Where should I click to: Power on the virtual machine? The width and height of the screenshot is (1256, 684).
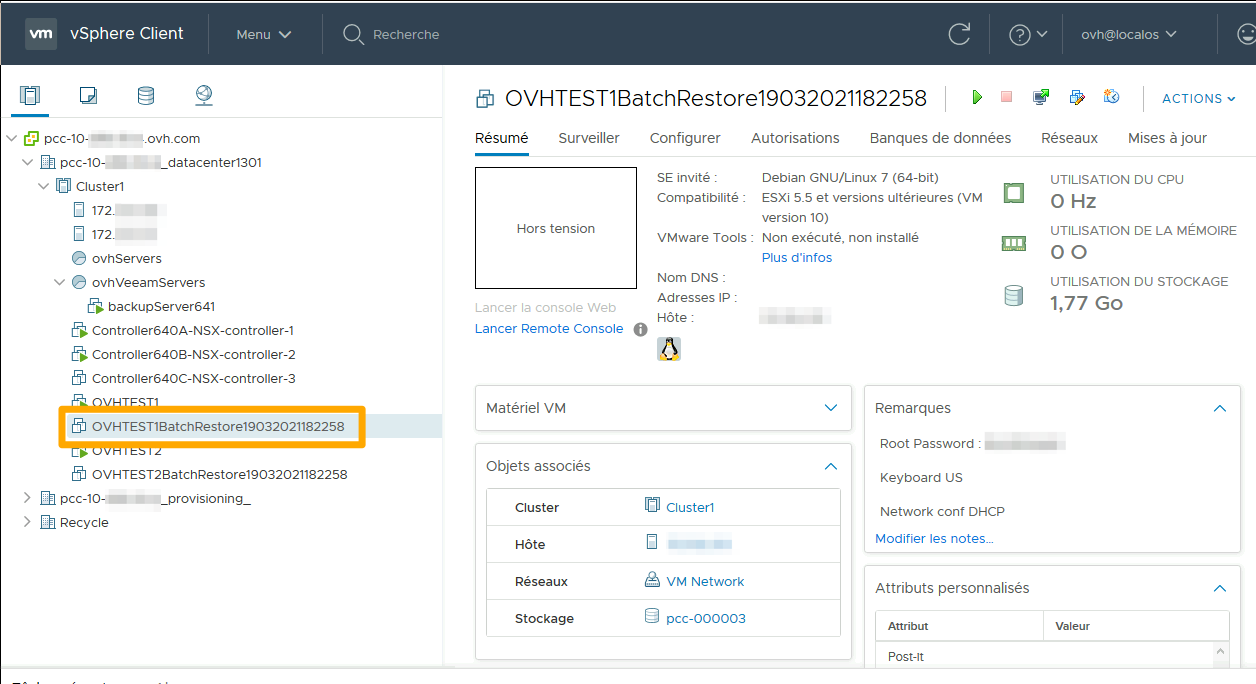tap(977, 98)
